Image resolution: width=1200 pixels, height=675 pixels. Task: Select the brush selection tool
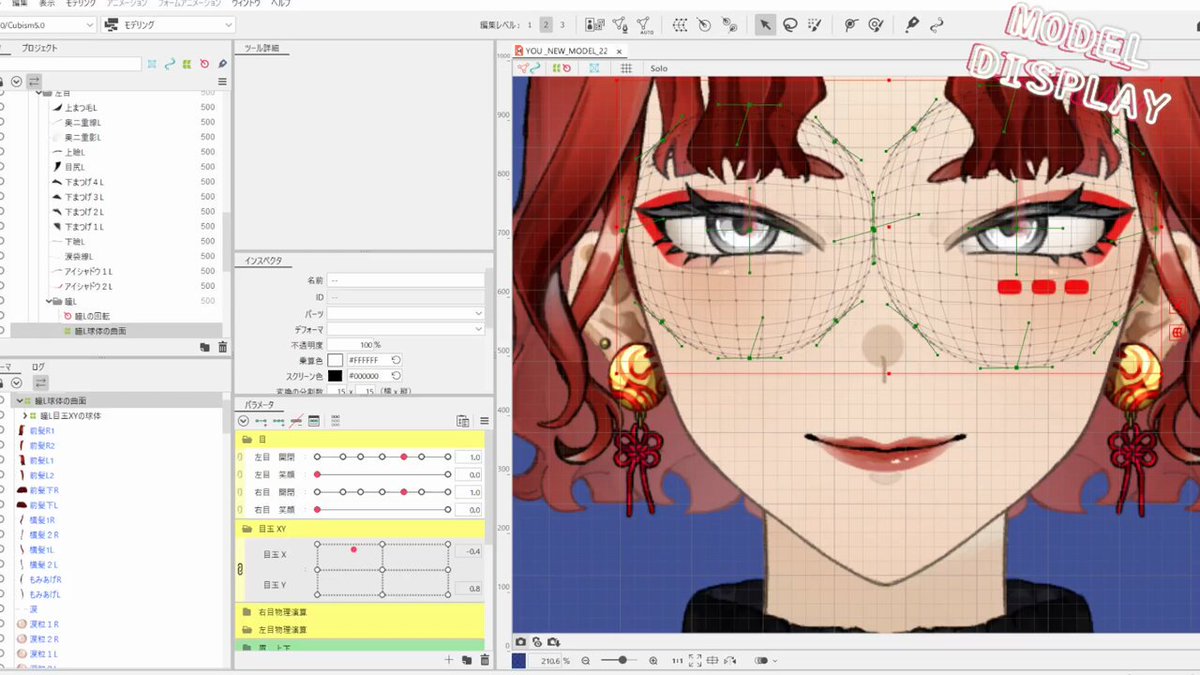tap(815, 24)
